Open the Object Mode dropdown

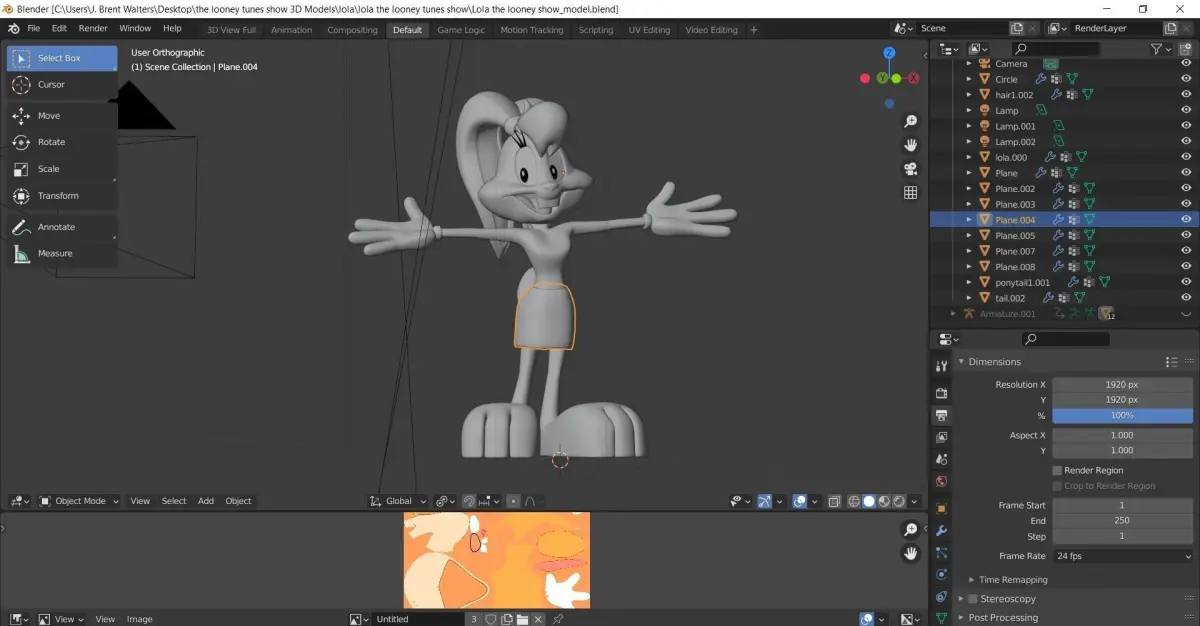(79, 501)
